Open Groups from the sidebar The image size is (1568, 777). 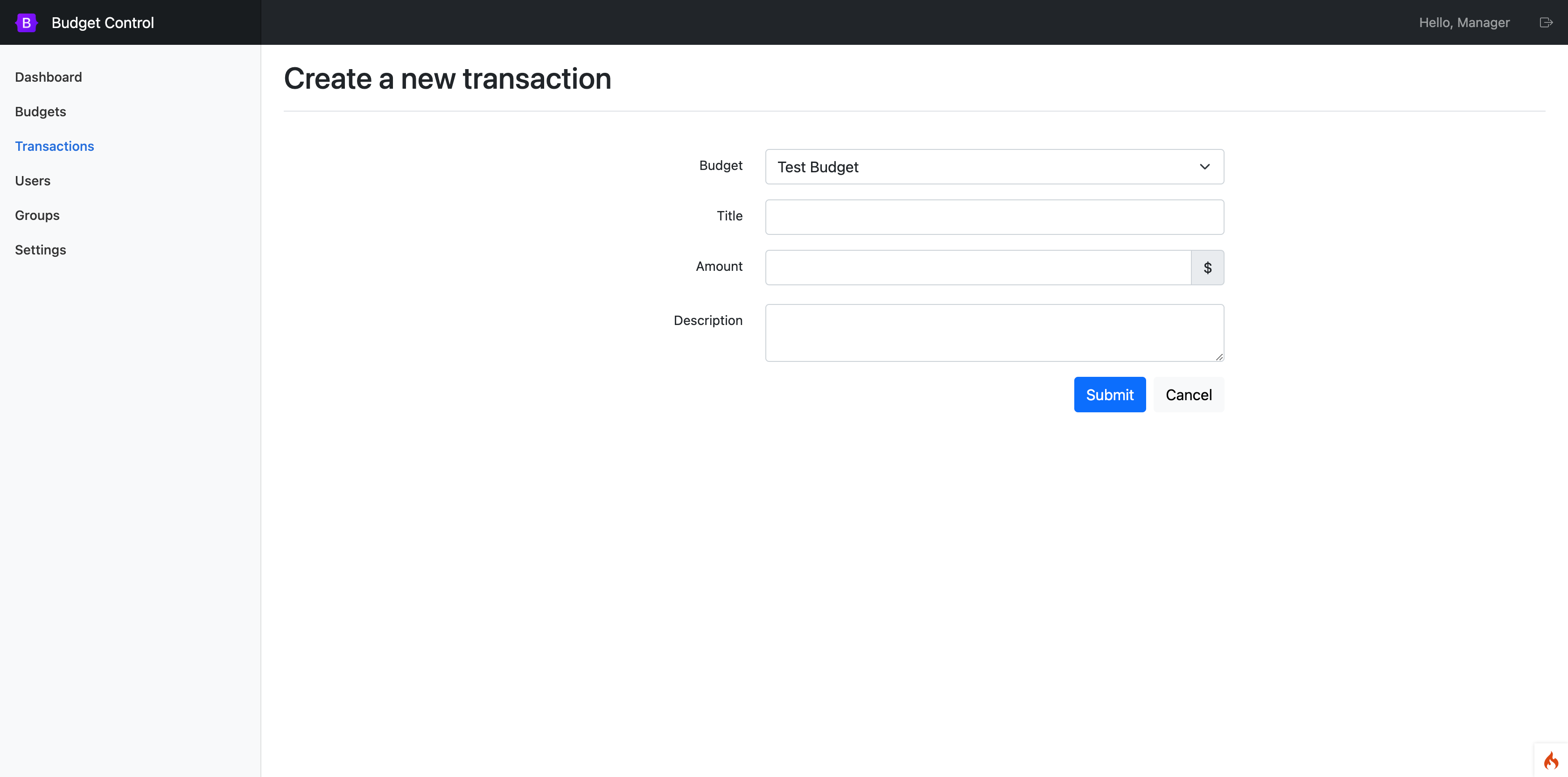pyautogui.click(x=37, y=216)
